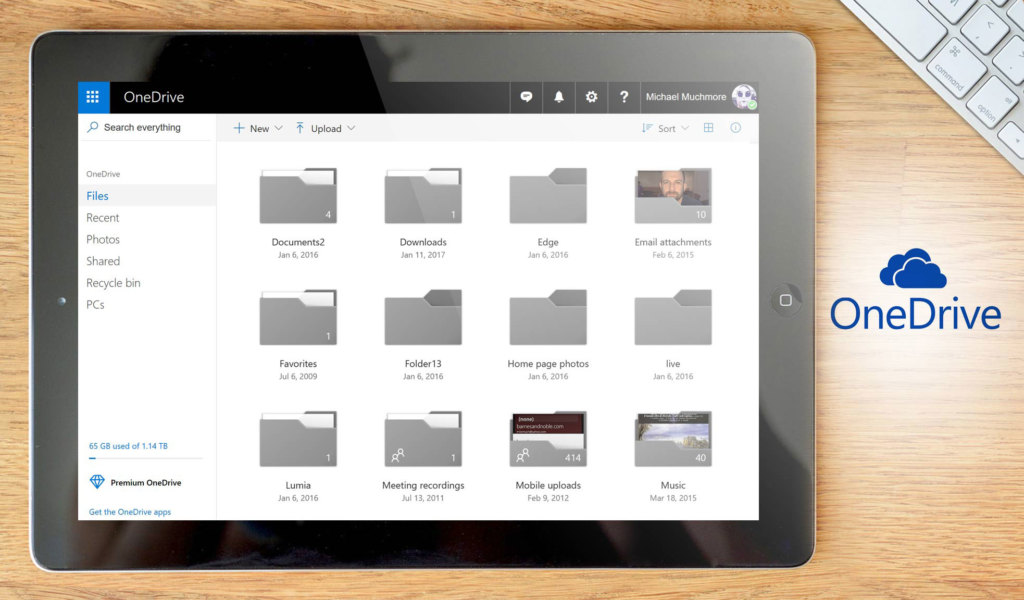Go to Photos in the sidebar
This screenshot has height=600, width=1024.
click(x=103, y=240)
